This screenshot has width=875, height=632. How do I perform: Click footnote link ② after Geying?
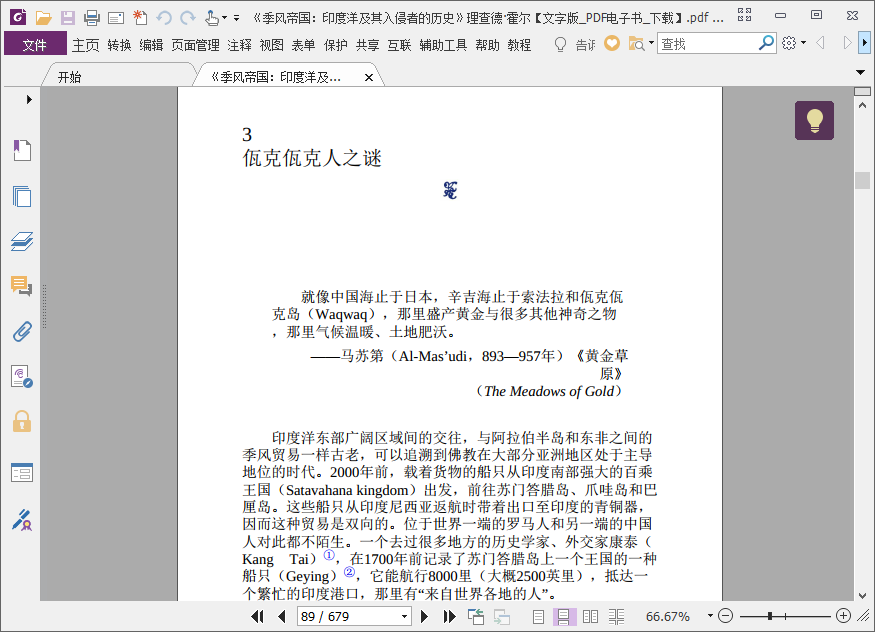click(x=349, y=572)
